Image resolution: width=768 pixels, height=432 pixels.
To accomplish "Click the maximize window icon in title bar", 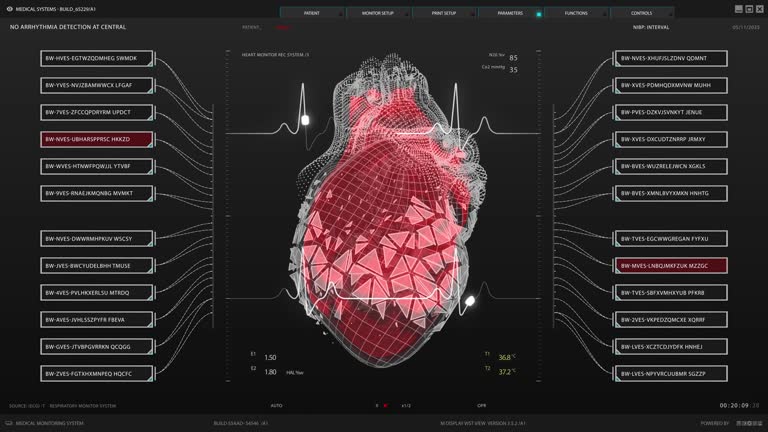I will pyautogui.click(x=749, y=9).
